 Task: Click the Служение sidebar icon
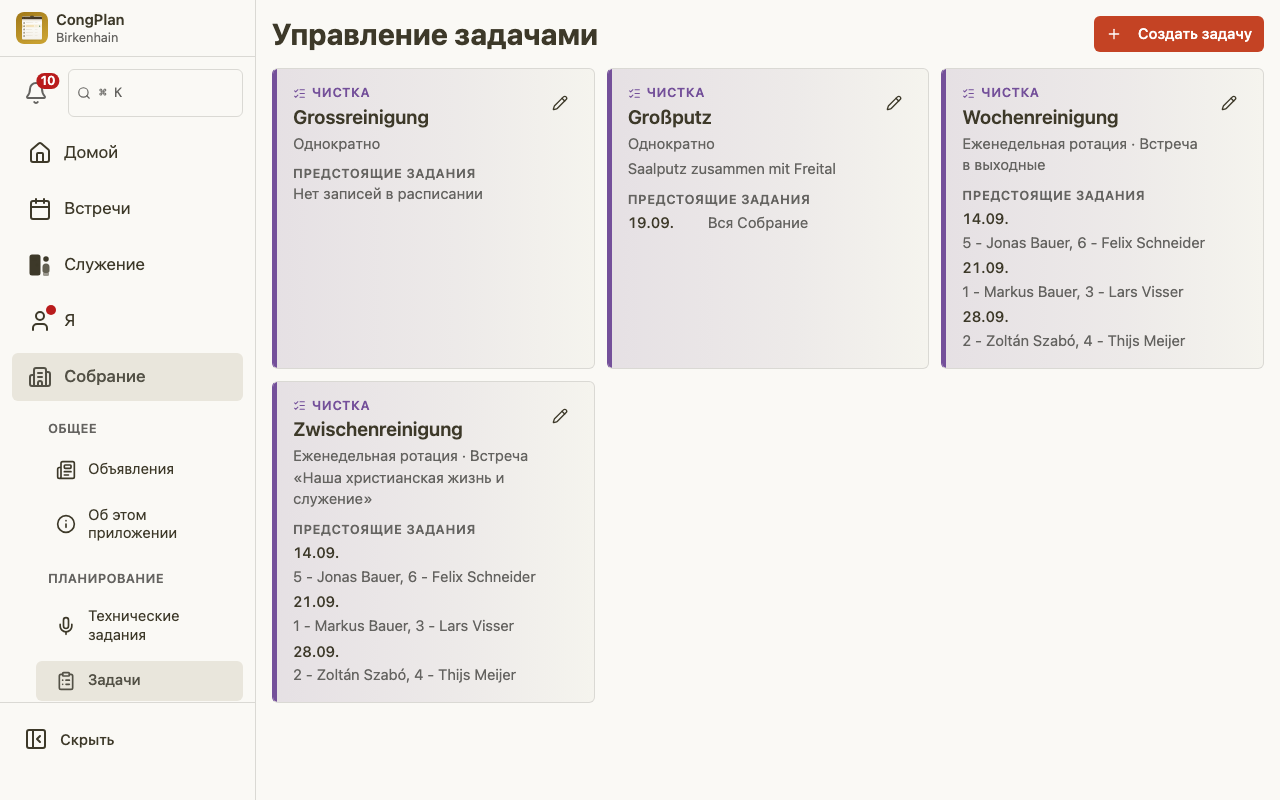[x=40, y=265]
